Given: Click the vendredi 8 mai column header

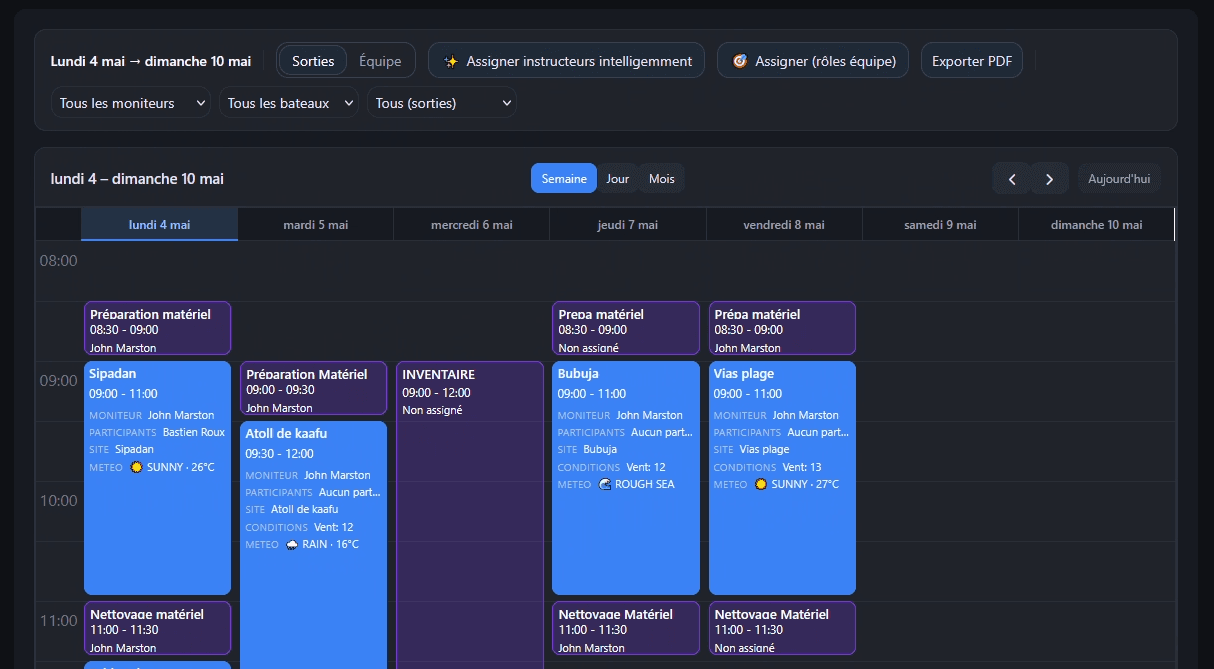Looking at the screenshot, I should pos(784,225).
